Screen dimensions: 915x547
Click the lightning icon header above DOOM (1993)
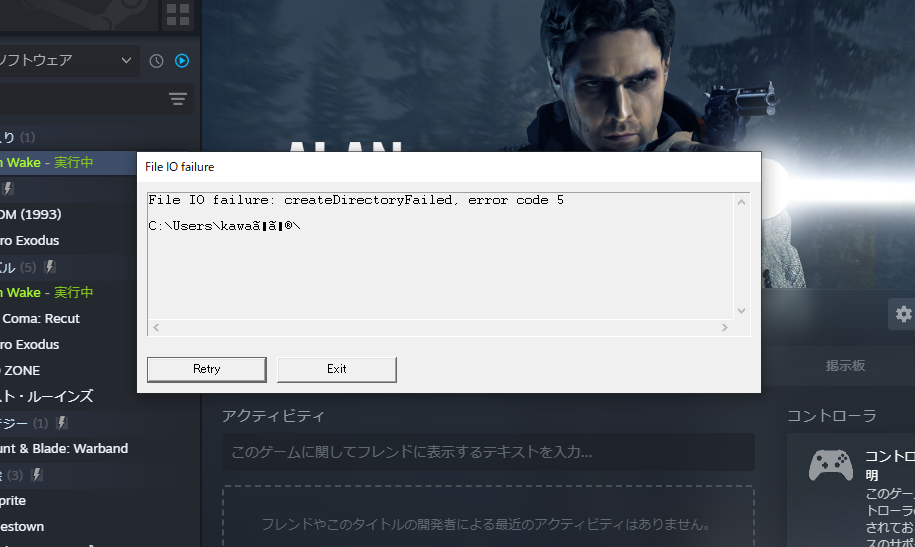coord(8,189)
